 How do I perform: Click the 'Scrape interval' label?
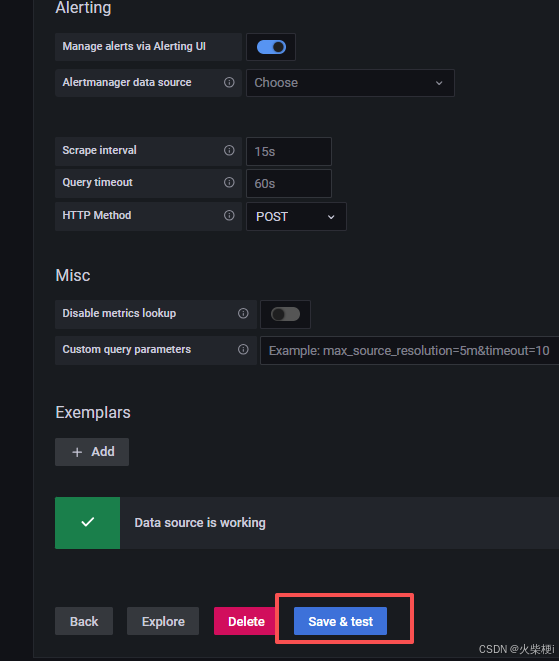click(x=99, y=150)
